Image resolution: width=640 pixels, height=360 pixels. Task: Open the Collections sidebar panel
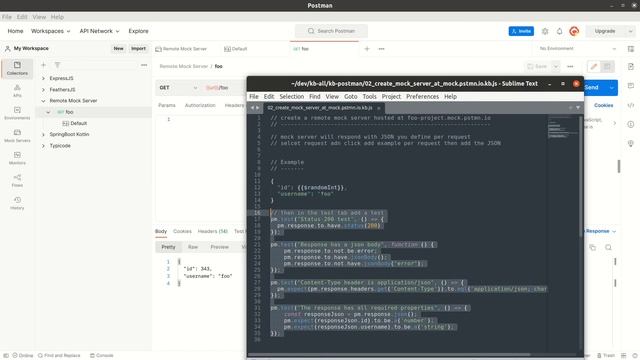coord(17,68)
